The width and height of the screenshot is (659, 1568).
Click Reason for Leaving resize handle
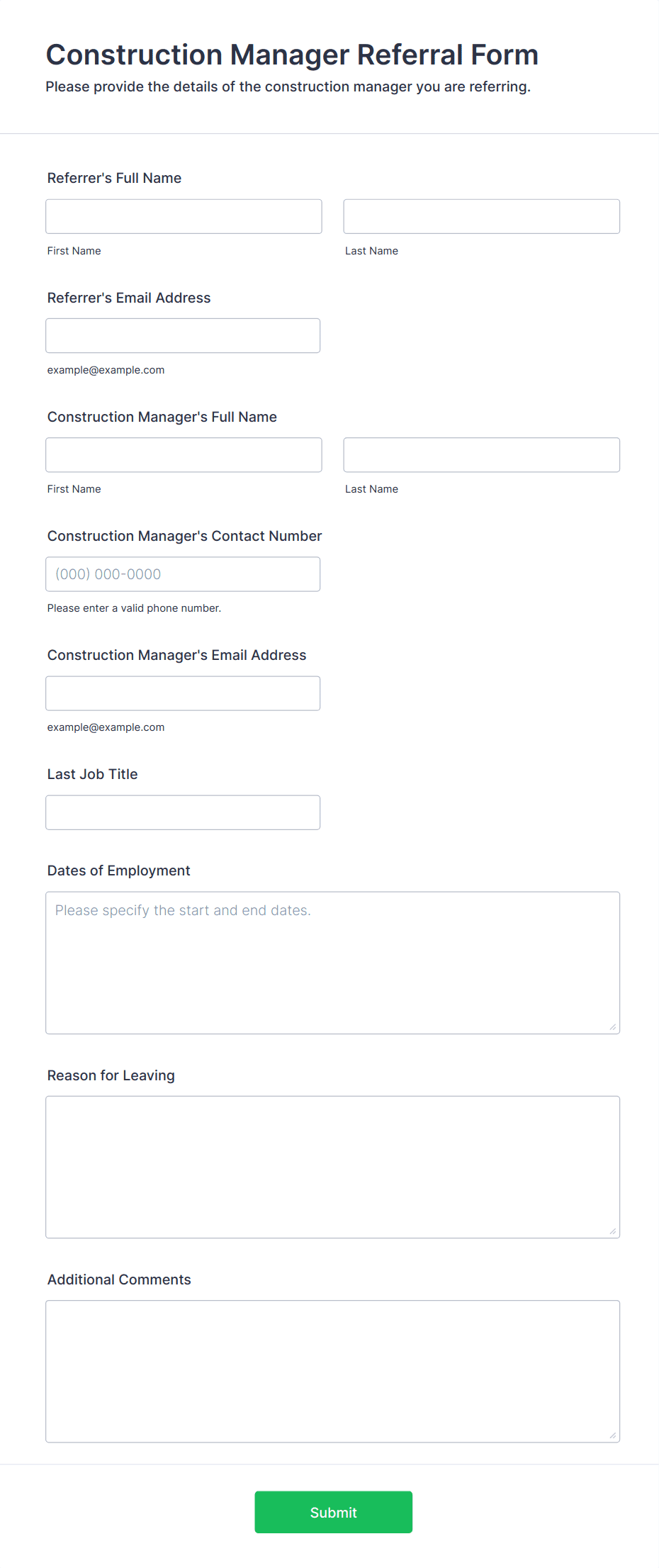point(613,1231)
